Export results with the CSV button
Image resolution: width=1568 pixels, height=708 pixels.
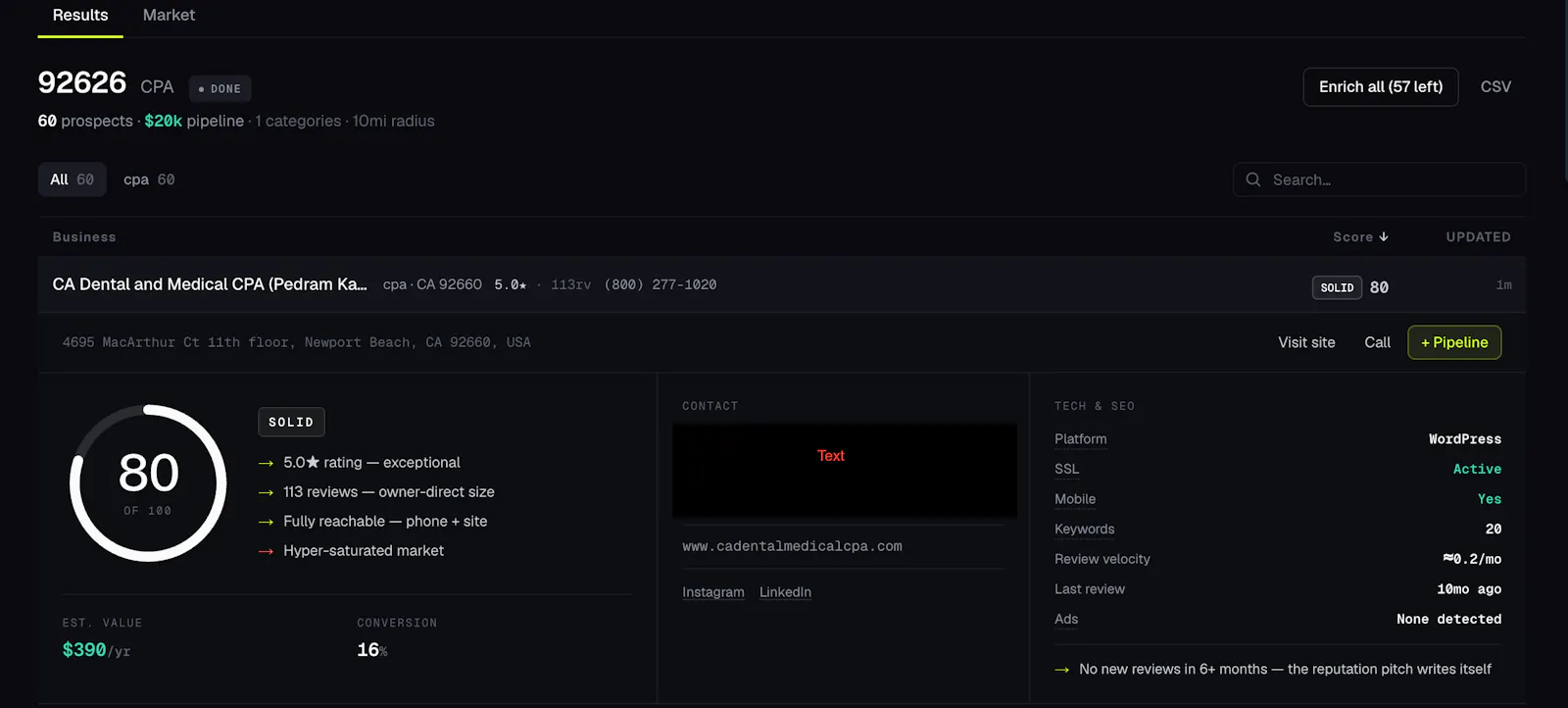pos(1495,87)
